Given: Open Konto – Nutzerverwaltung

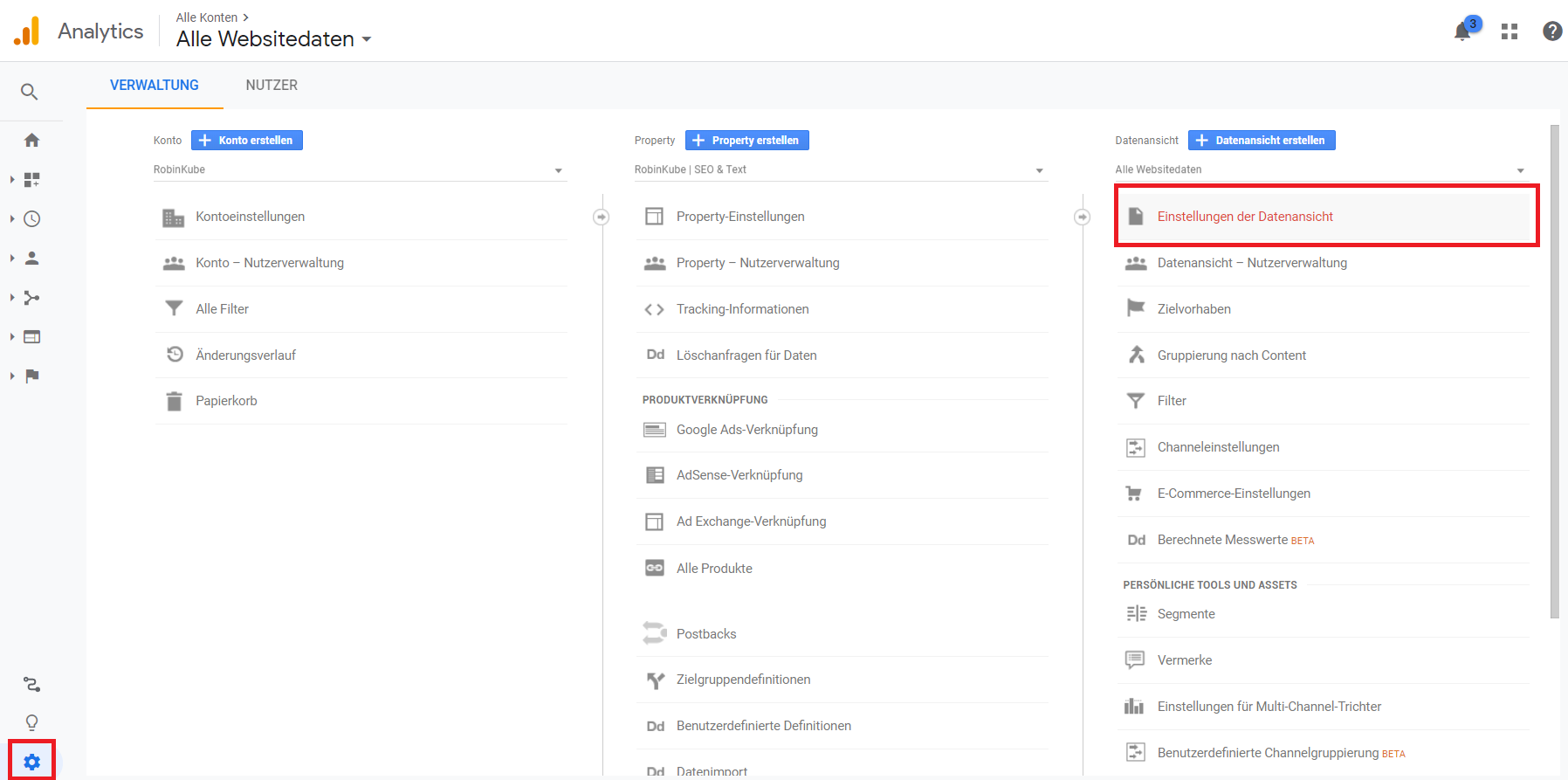Looking at the screenshot, I should 361,263.
